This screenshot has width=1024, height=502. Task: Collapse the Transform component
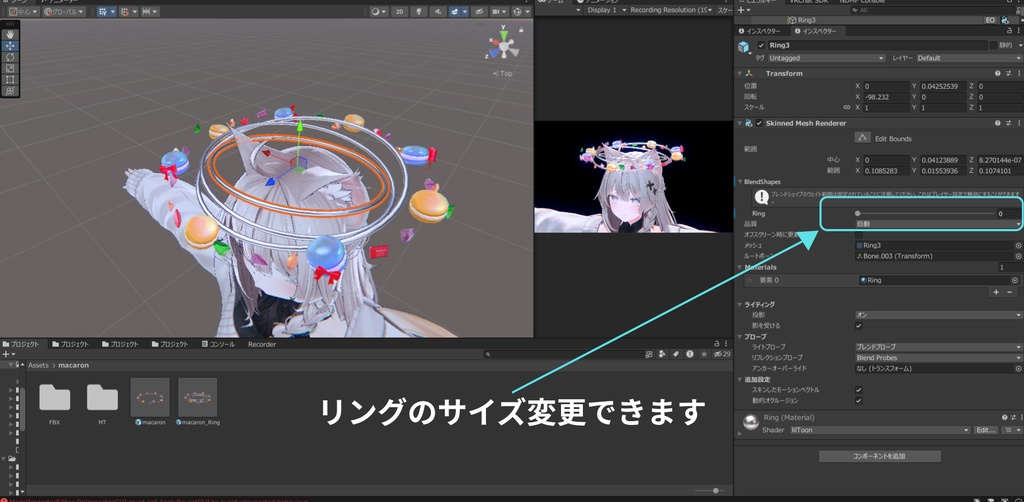click(740, 74)
